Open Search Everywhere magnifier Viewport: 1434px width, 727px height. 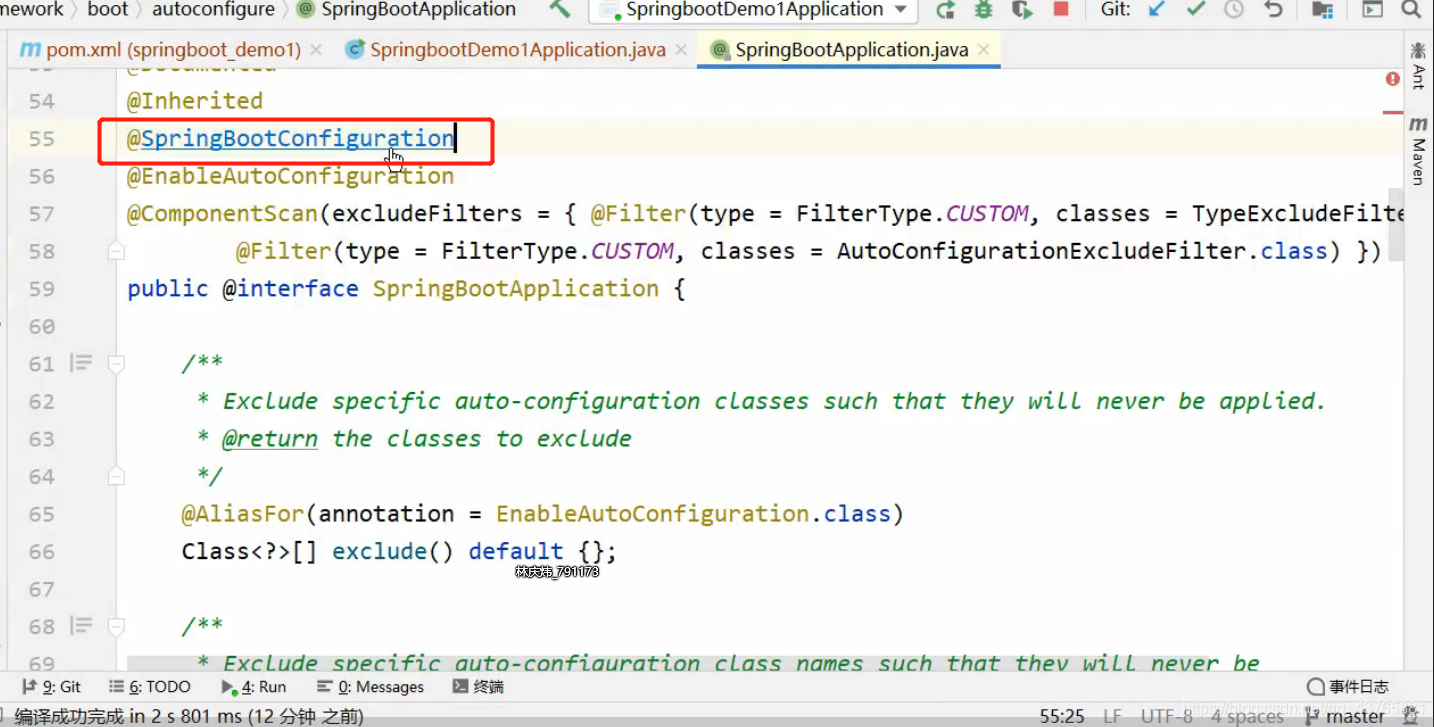(1411, 10)
